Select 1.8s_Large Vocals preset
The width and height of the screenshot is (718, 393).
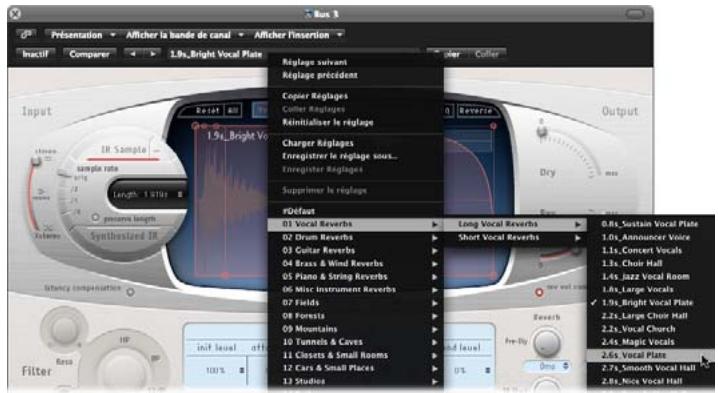tap(651, 289)
